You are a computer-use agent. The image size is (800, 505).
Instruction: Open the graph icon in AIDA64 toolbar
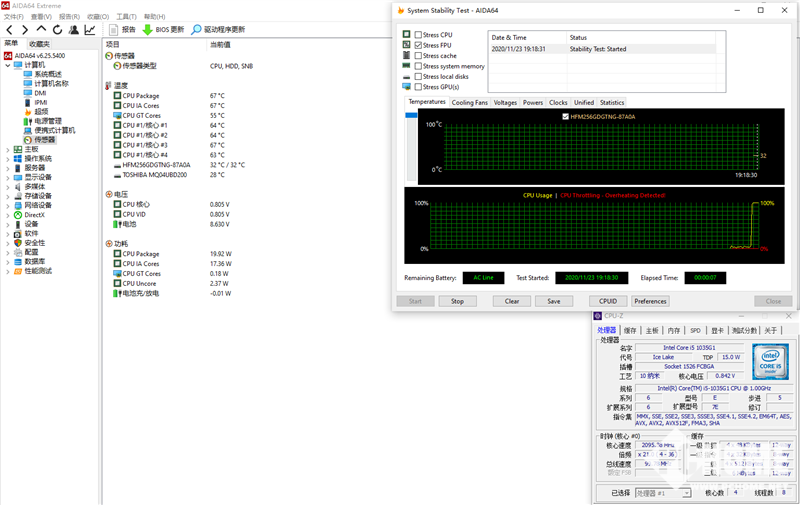point(90,30)
